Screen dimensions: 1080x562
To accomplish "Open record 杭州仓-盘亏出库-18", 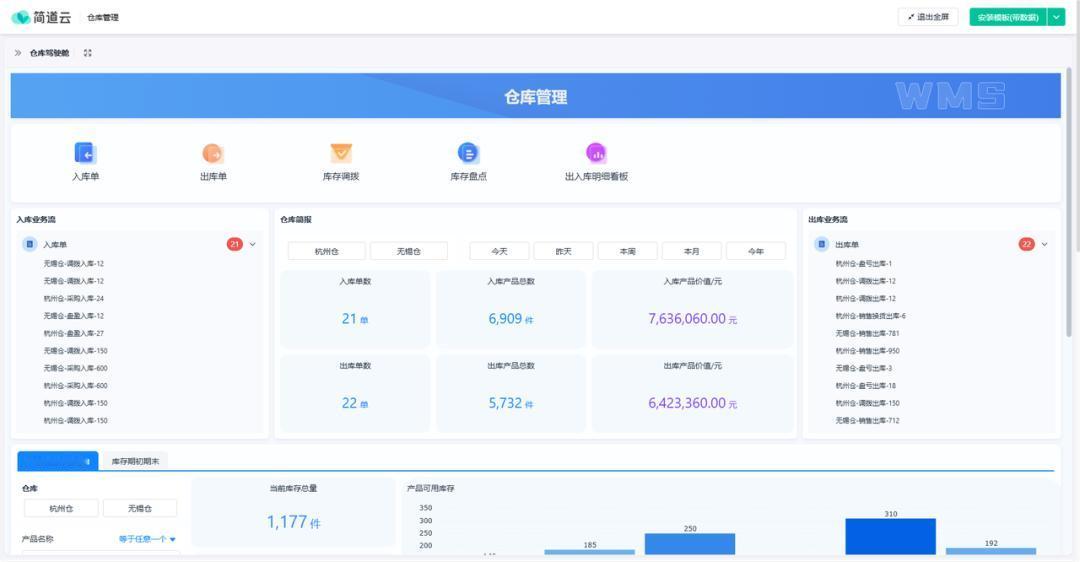I will click(865, 386).
